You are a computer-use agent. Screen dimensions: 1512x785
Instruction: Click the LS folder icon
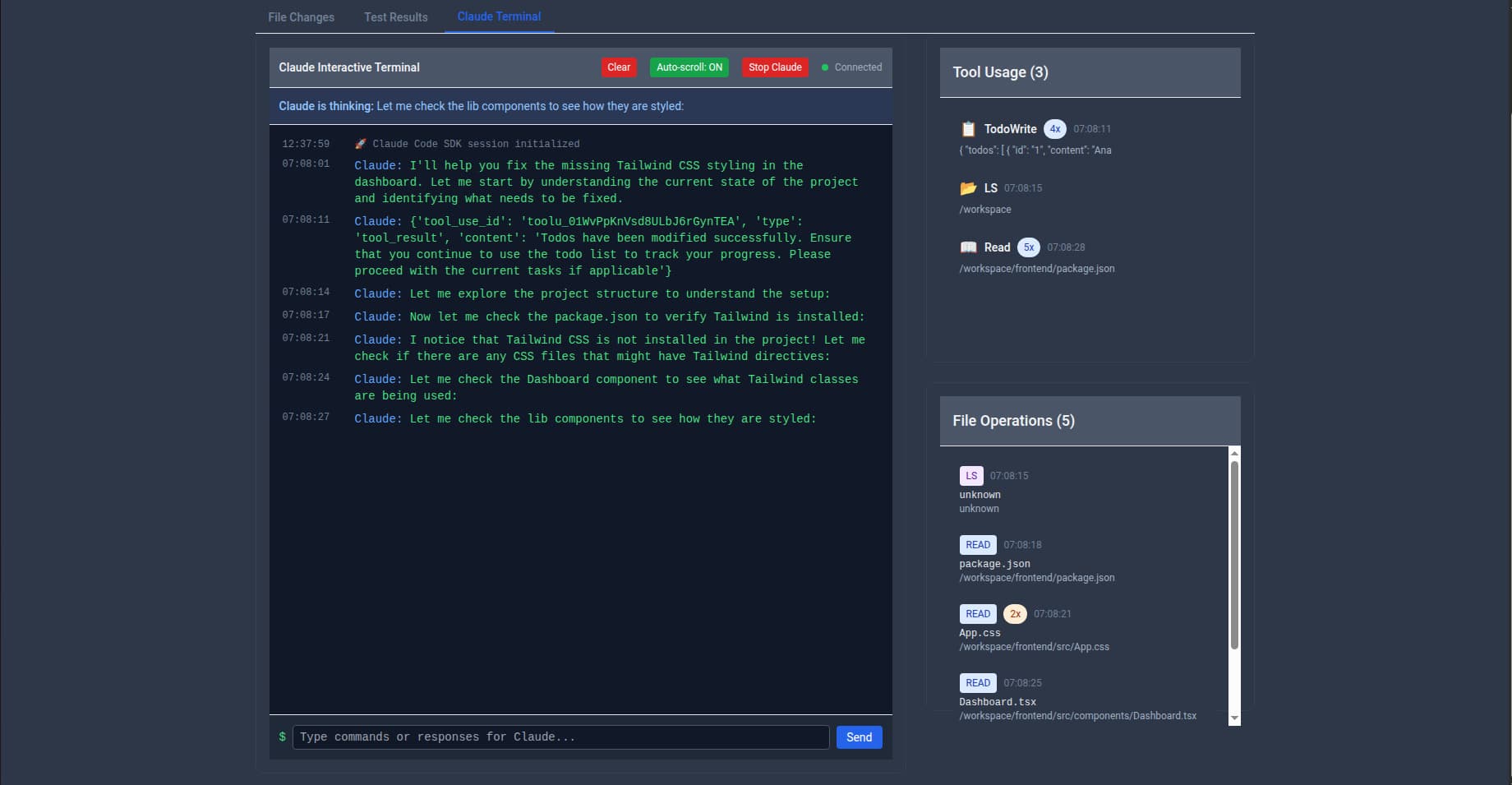coord(968,188)
